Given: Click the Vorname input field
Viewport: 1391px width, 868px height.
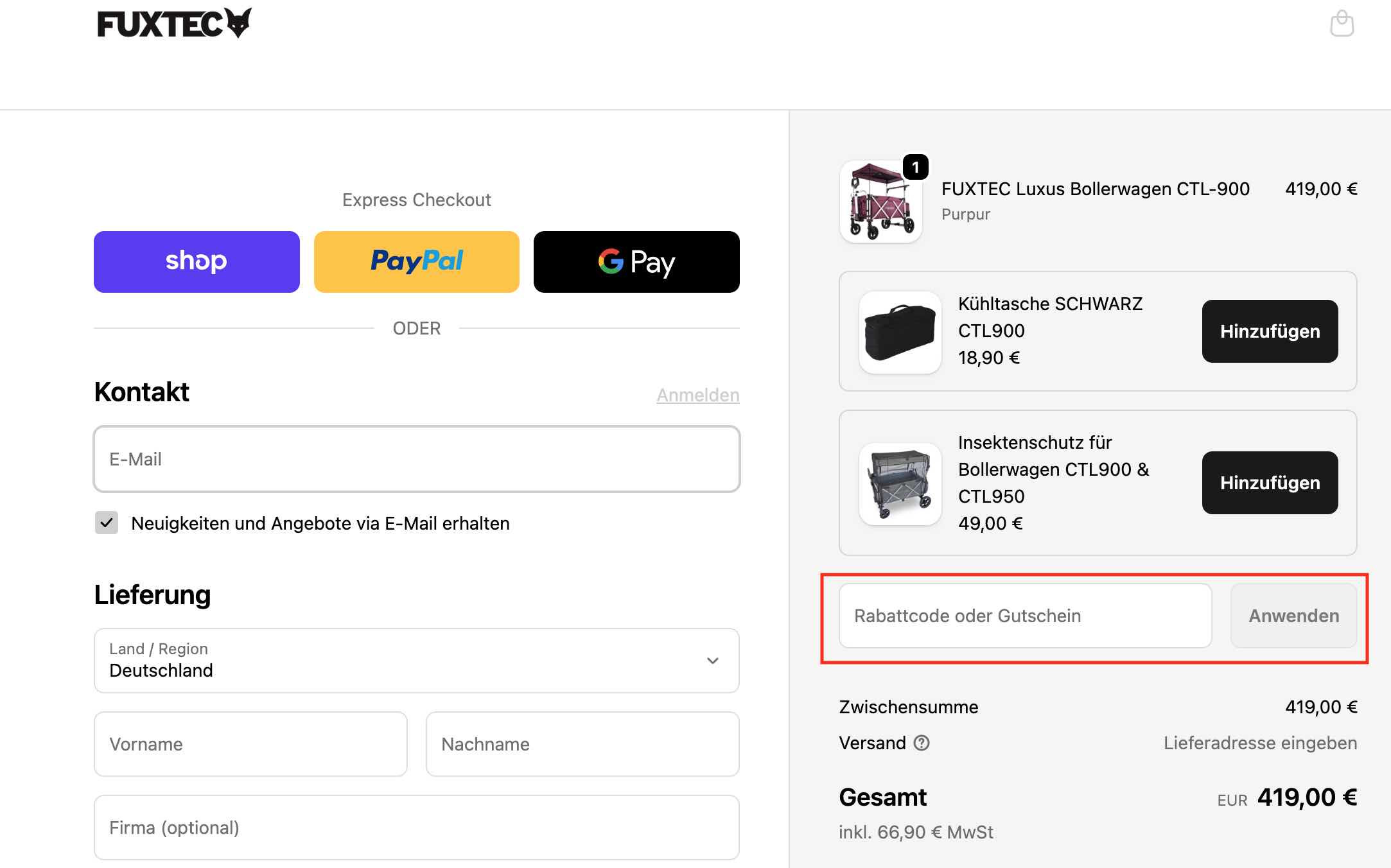Looking at the screenshot, I should tap(250, 744).
